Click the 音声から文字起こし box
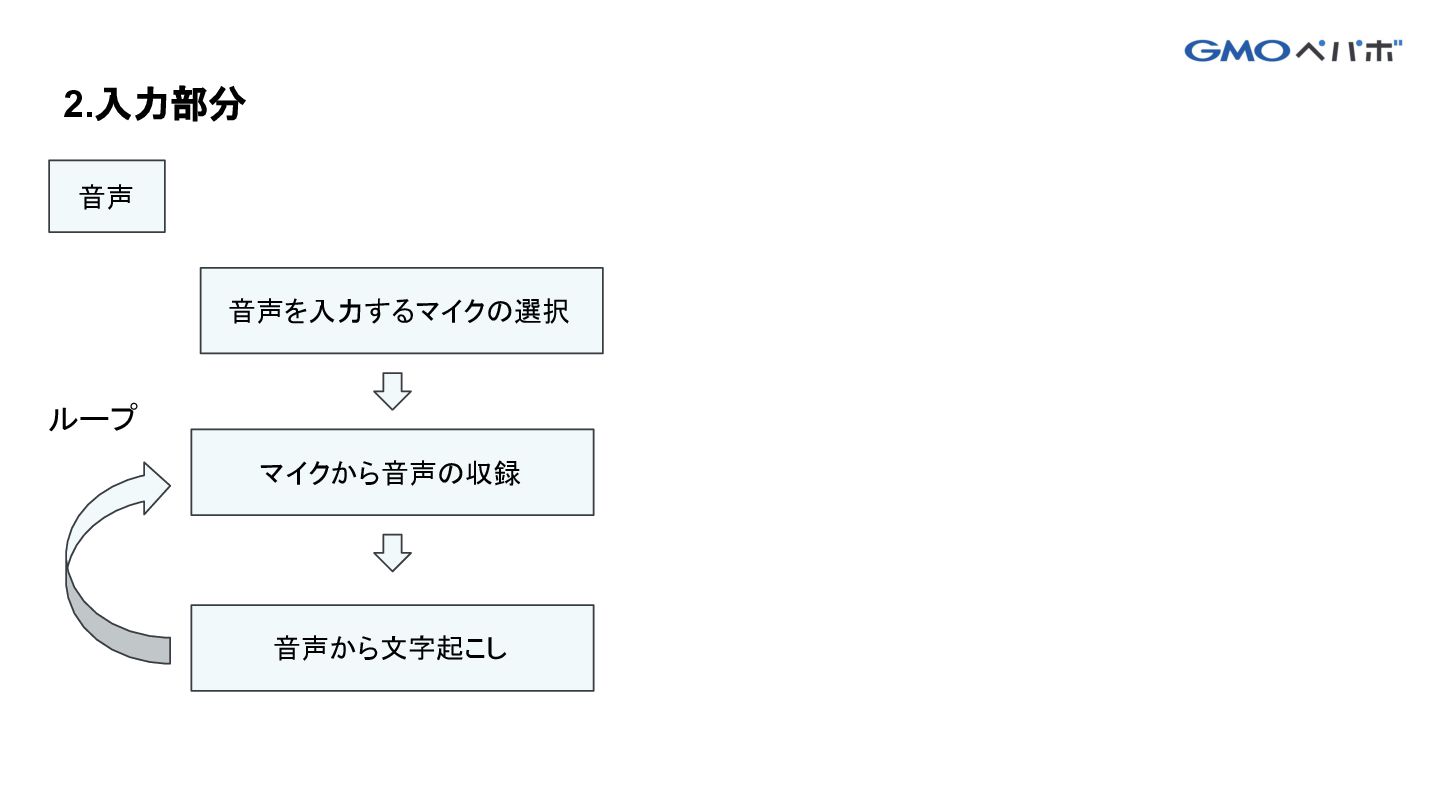The height and width of the screenshot is (810, 1440). (x=392, y=647)
